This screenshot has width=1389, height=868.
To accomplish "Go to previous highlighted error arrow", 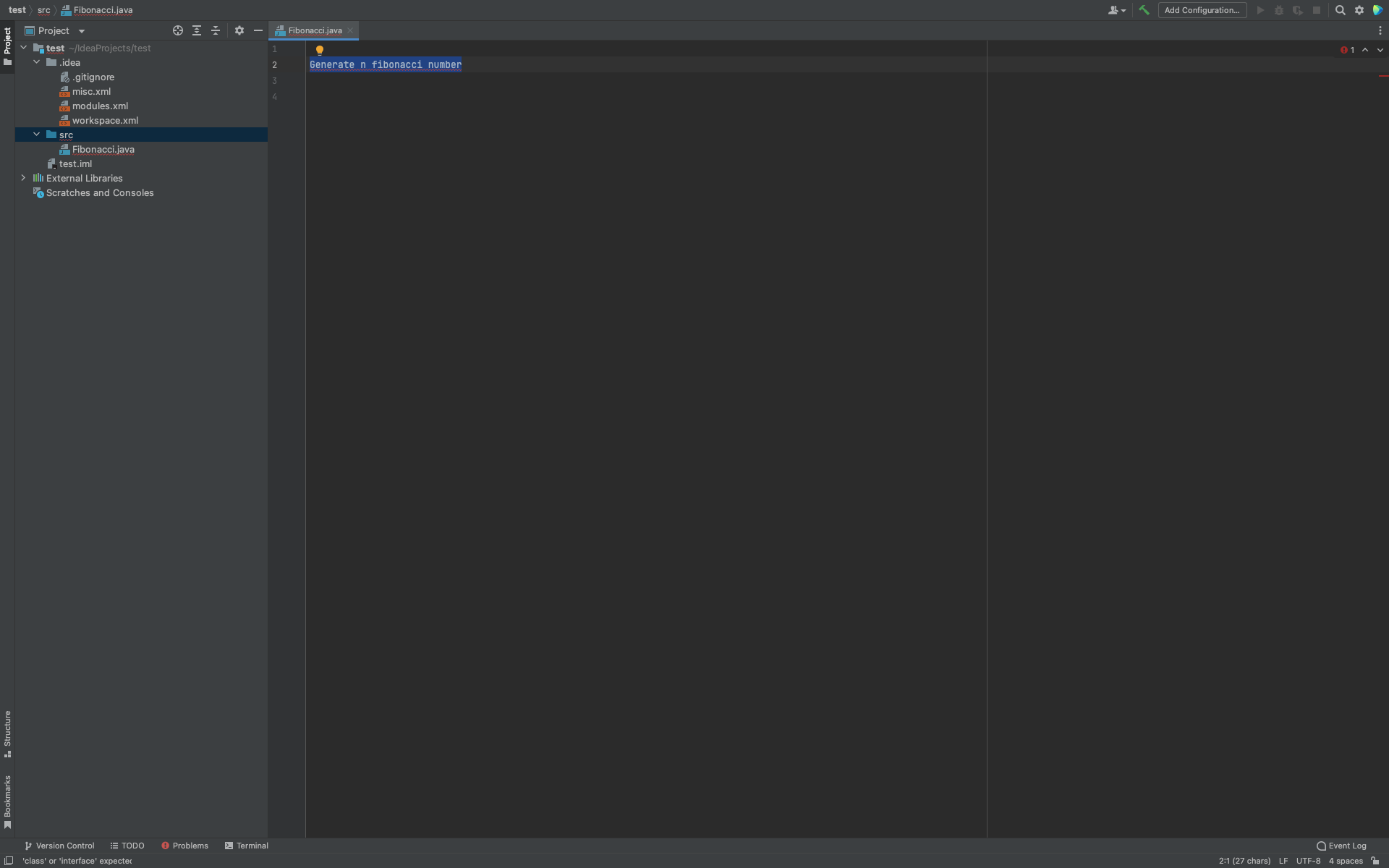I will pyautogui.click(x=1365, y=50).
